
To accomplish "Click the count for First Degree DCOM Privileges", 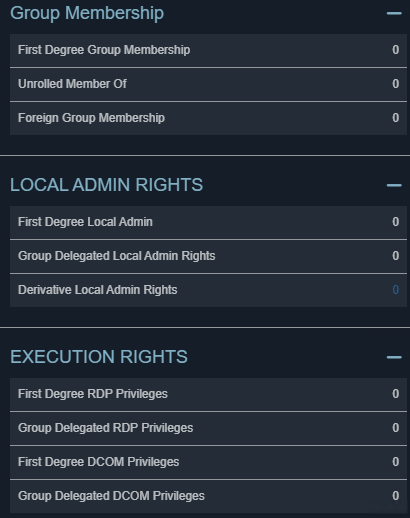I will coord(396,462).
